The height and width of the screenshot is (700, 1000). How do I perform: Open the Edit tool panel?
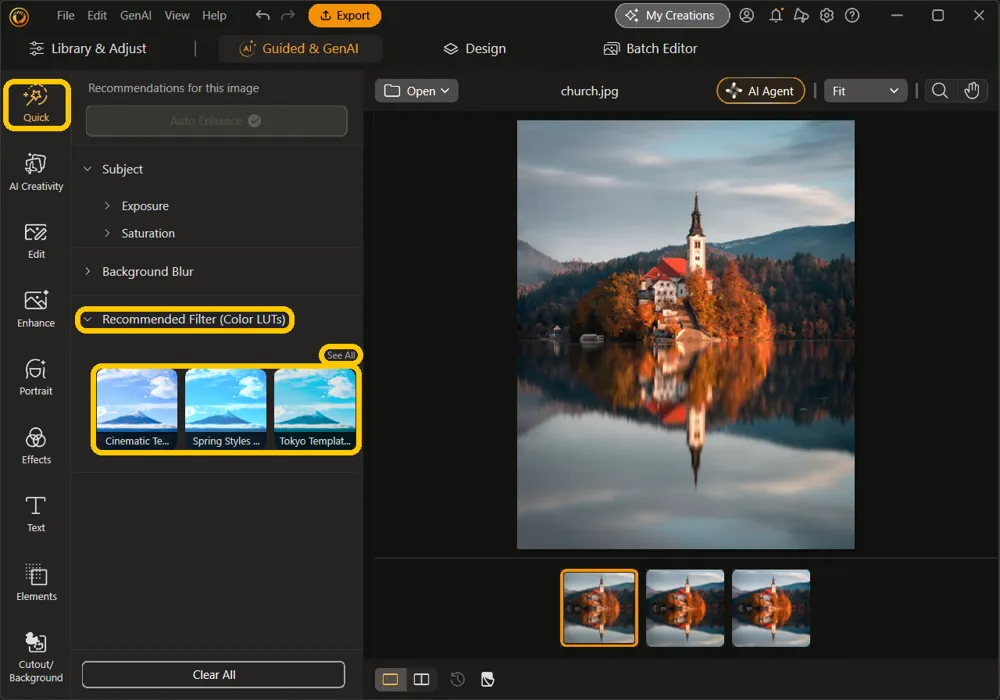pos(36,241)
